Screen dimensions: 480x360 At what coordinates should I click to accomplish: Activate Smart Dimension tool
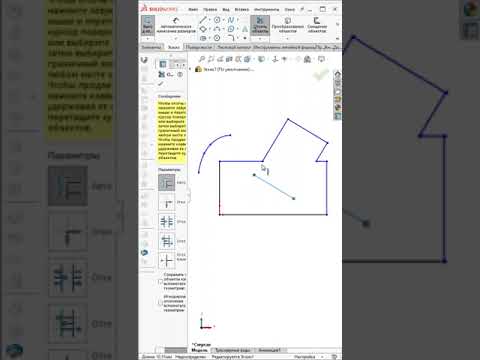176,25
